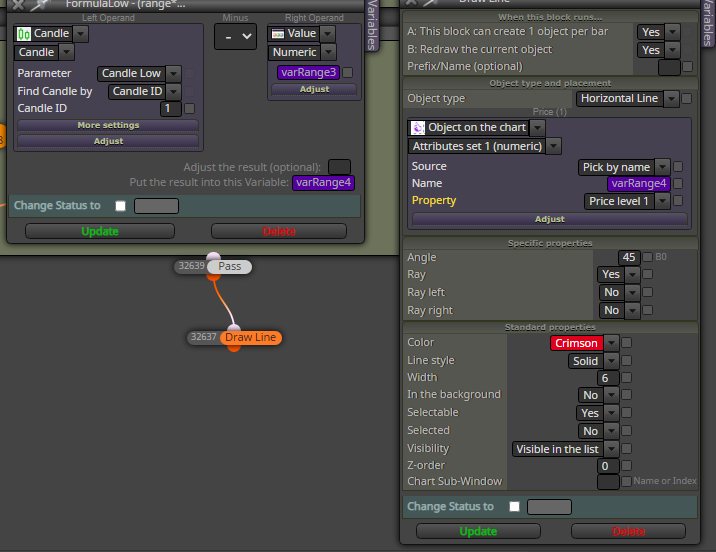Toggle Name or Index checkbox for Chart Sub-Window

click(626, 481)
